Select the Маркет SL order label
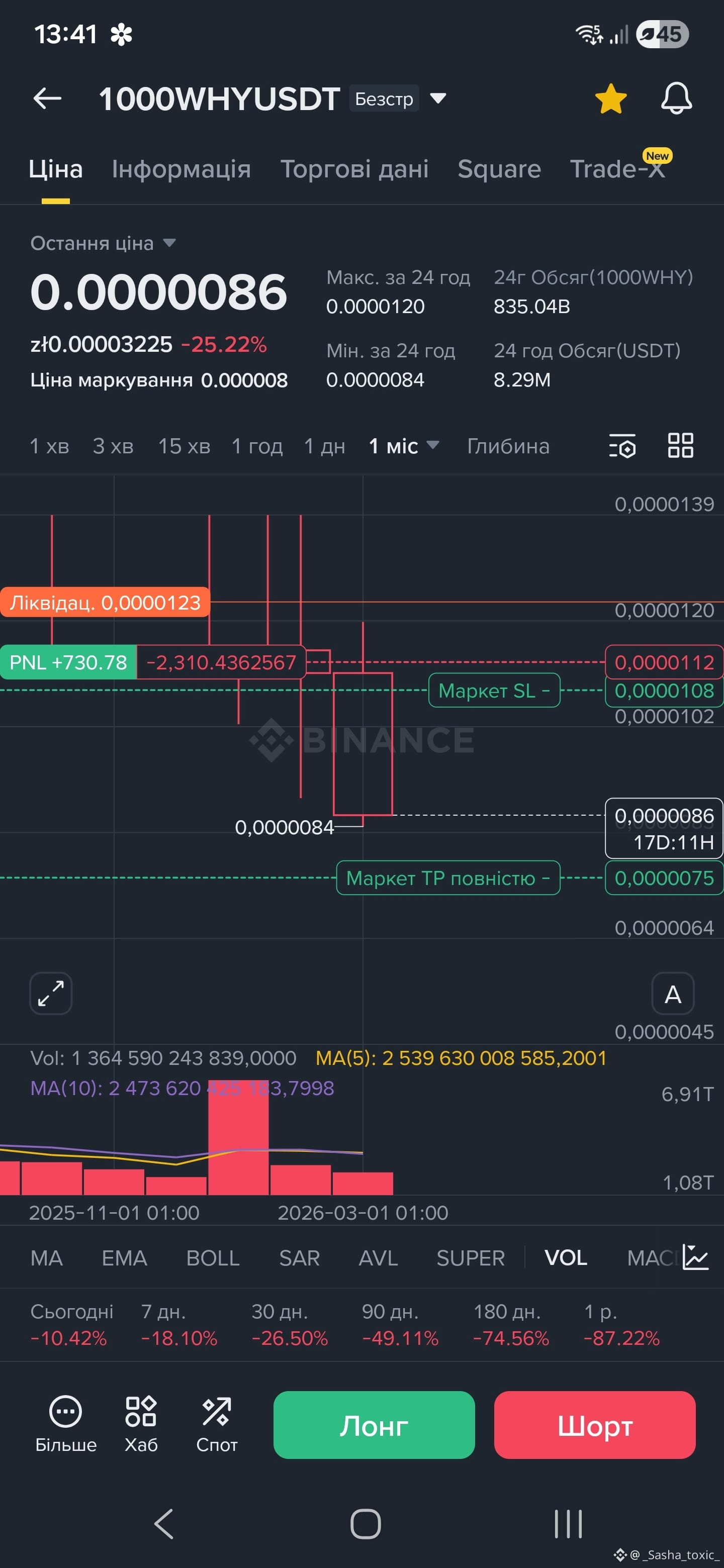This screenshot has height=1568, width=724. tap(494, 690)
